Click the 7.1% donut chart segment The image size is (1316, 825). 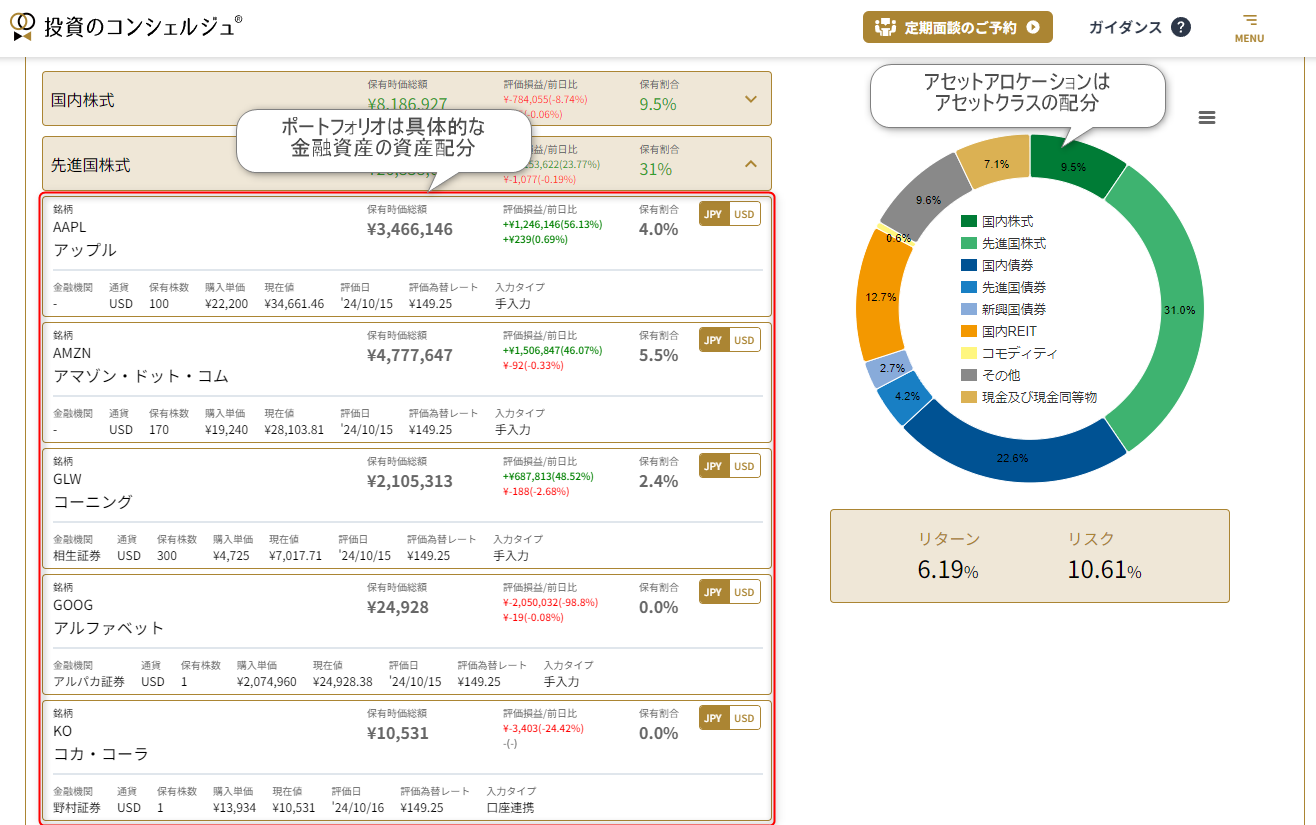tap(995, 164)
